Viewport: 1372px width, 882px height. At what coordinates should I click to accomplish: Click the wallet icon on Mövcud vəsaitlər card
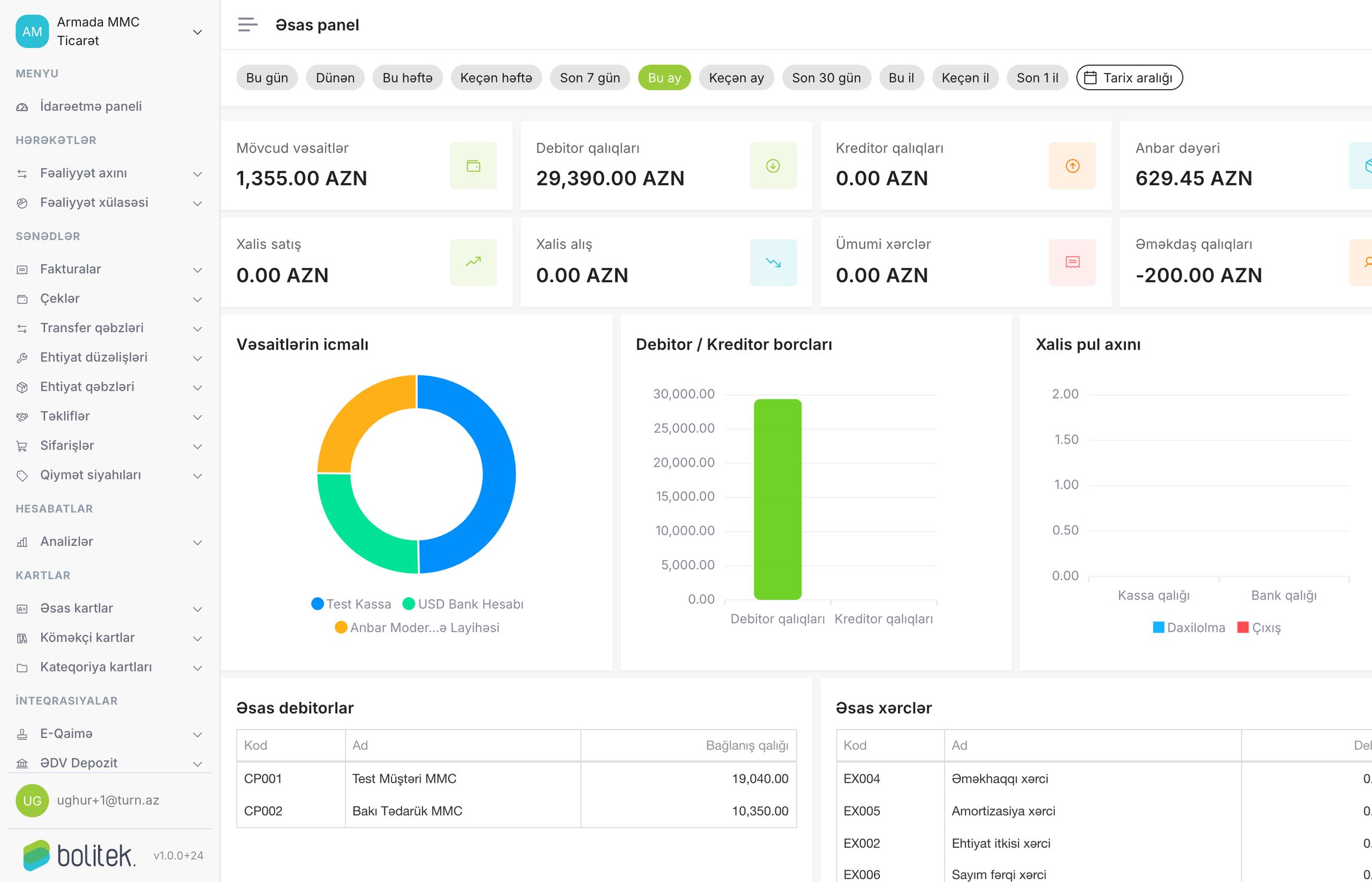click(473, 166)
